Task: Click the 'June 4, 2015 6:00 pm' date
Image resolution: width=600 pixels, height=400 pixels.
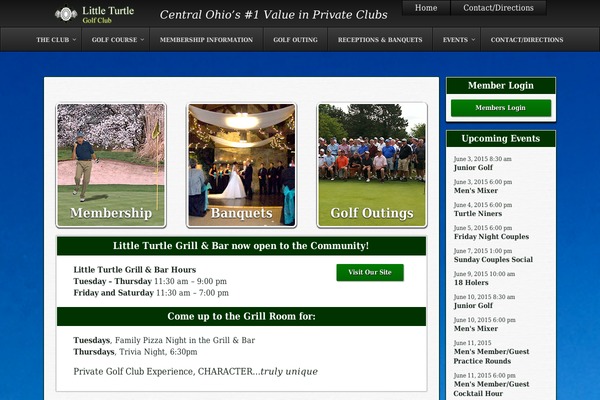Action: coord(483,205)
